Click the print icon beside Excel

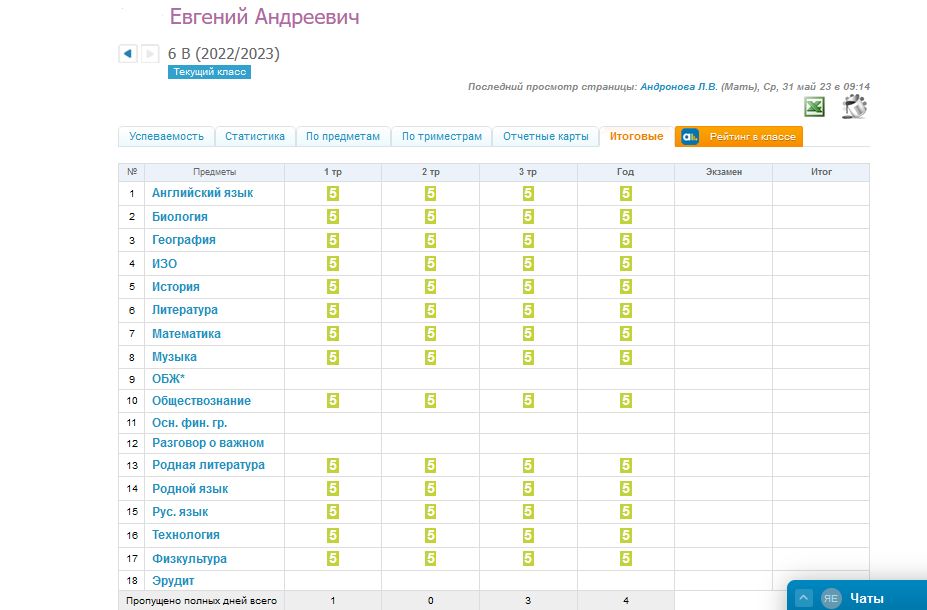[854, 107]
